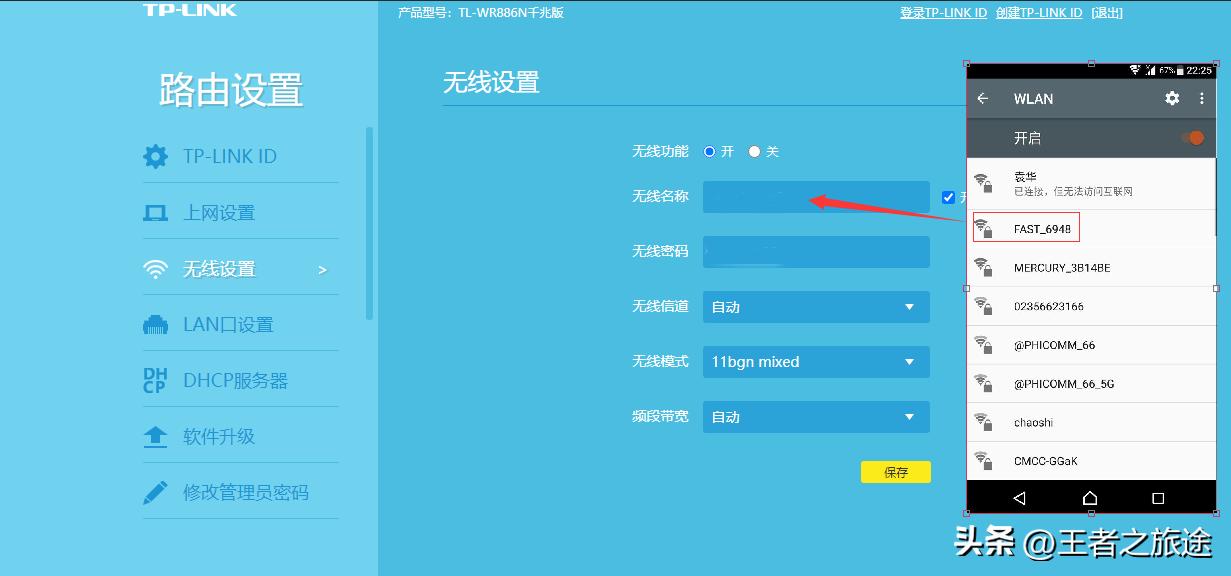The height and width of the screenshot is (576, 1231).
Task: Open DHCP服务器 via the DHCP icon
Action: 156,379
